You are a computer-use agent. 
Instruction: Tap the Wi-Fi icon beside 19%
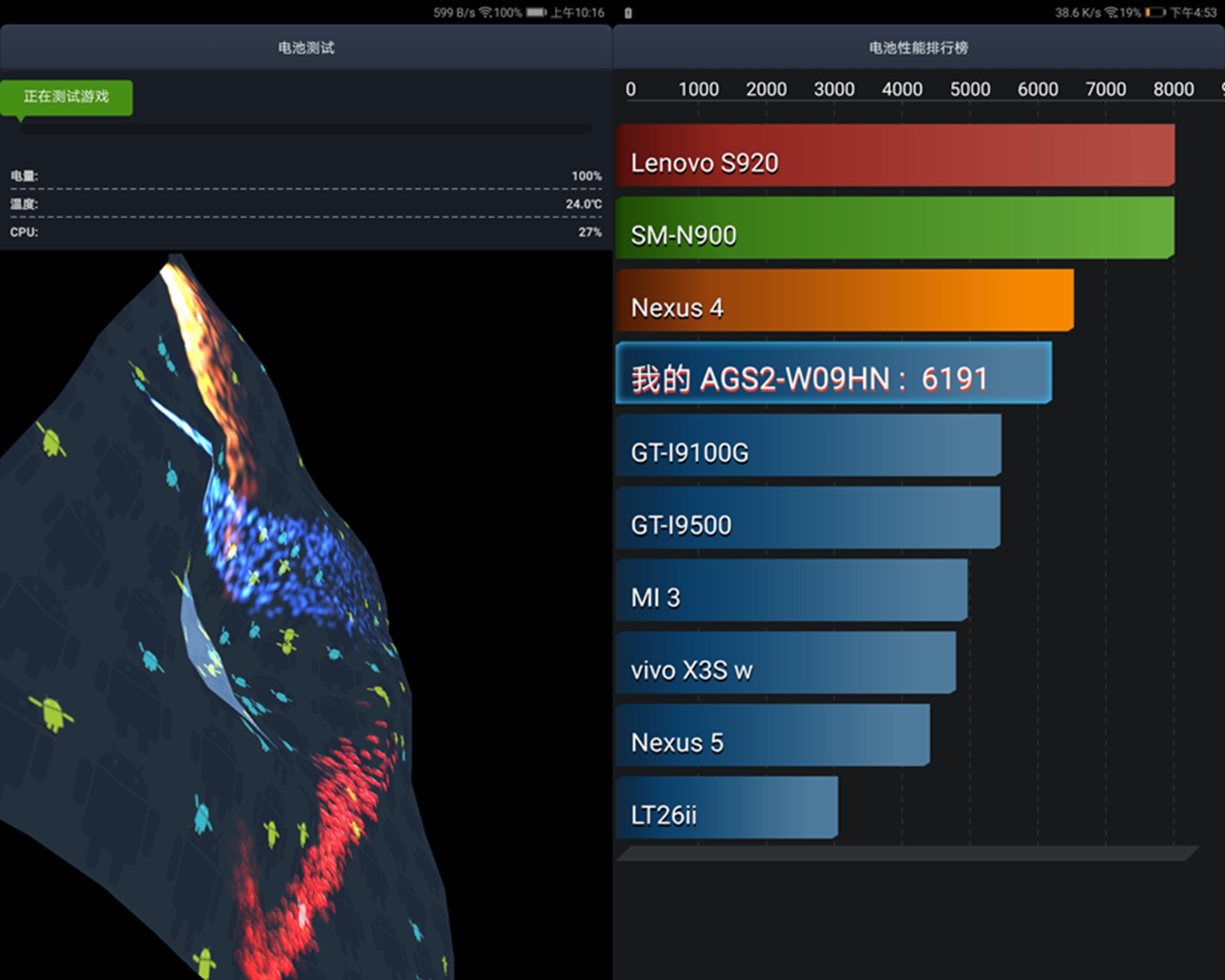click(1111, 12)
